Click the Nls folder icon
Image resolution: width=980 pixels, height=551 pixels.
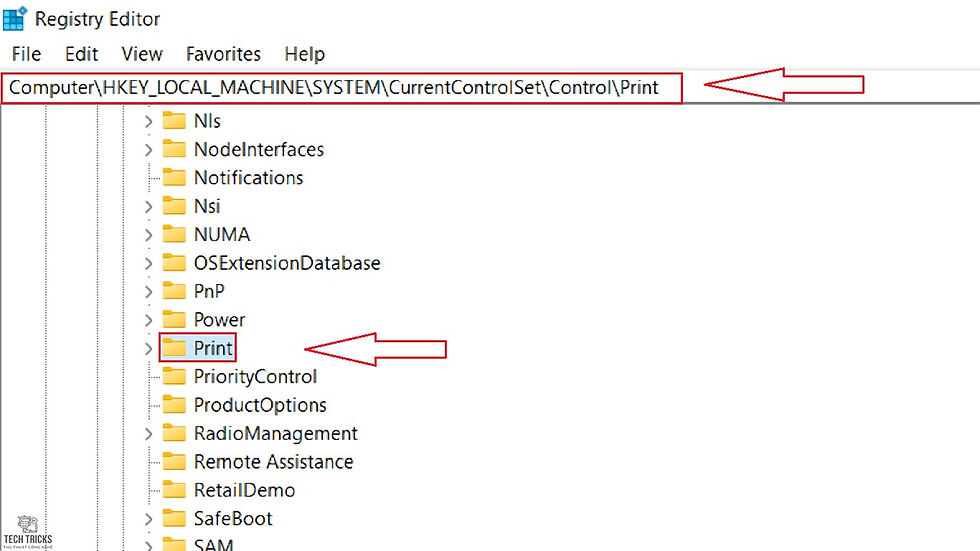(174, 120)
